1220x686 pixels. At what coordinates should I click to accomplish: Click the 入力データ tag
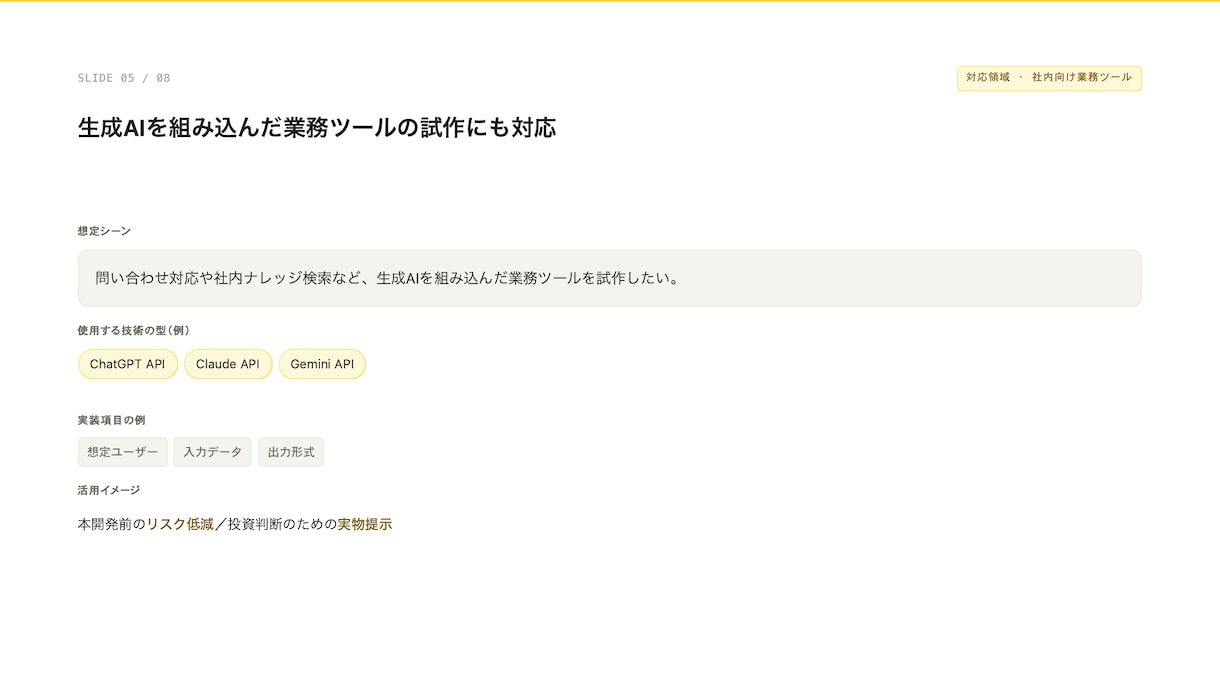pyautogui.click(x=213, y=452)
